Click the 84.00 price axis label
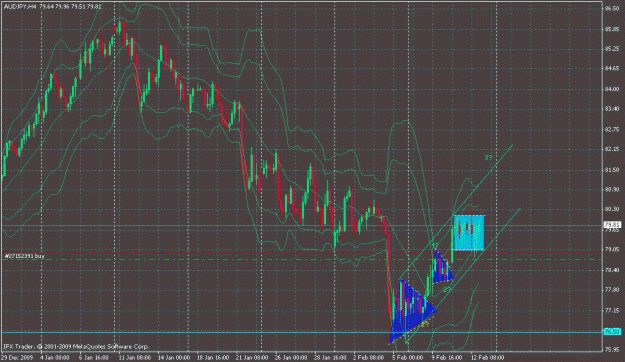Image resolution: width=625 pixels, height=362 pixels. click(x=612, y=89)
